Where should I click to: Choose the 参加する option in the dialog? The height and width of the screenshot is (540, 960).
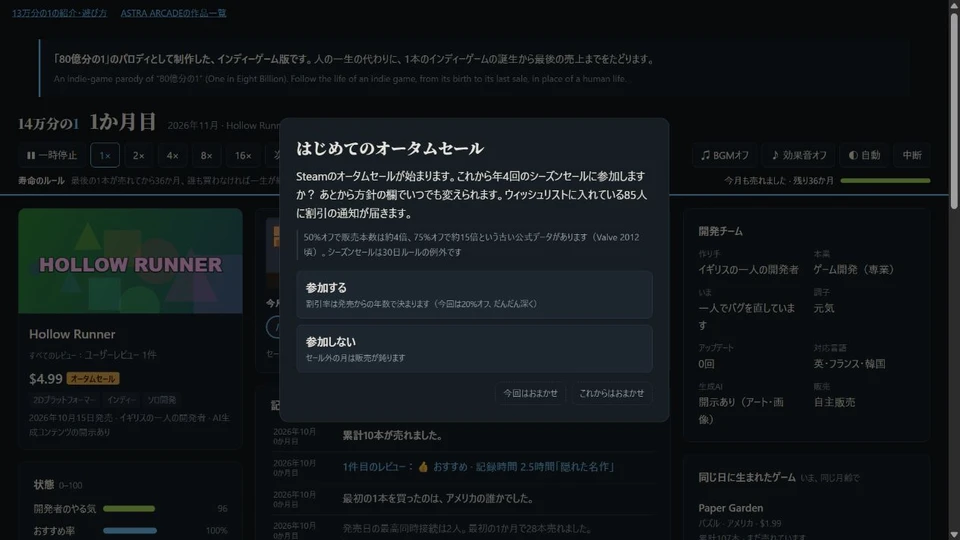point(474,294)
